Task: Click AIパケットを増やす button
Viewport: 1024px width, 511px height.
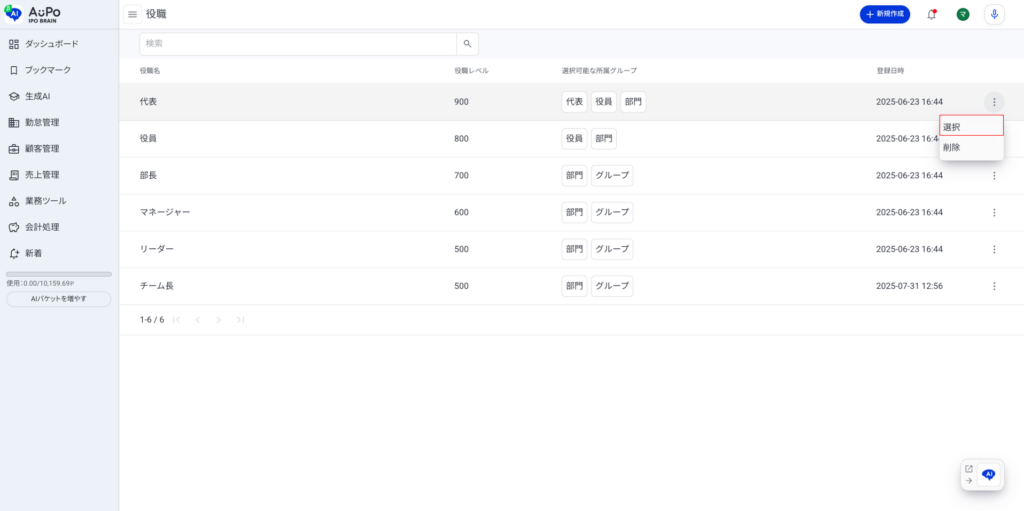Action: click(x=59, y=299)
